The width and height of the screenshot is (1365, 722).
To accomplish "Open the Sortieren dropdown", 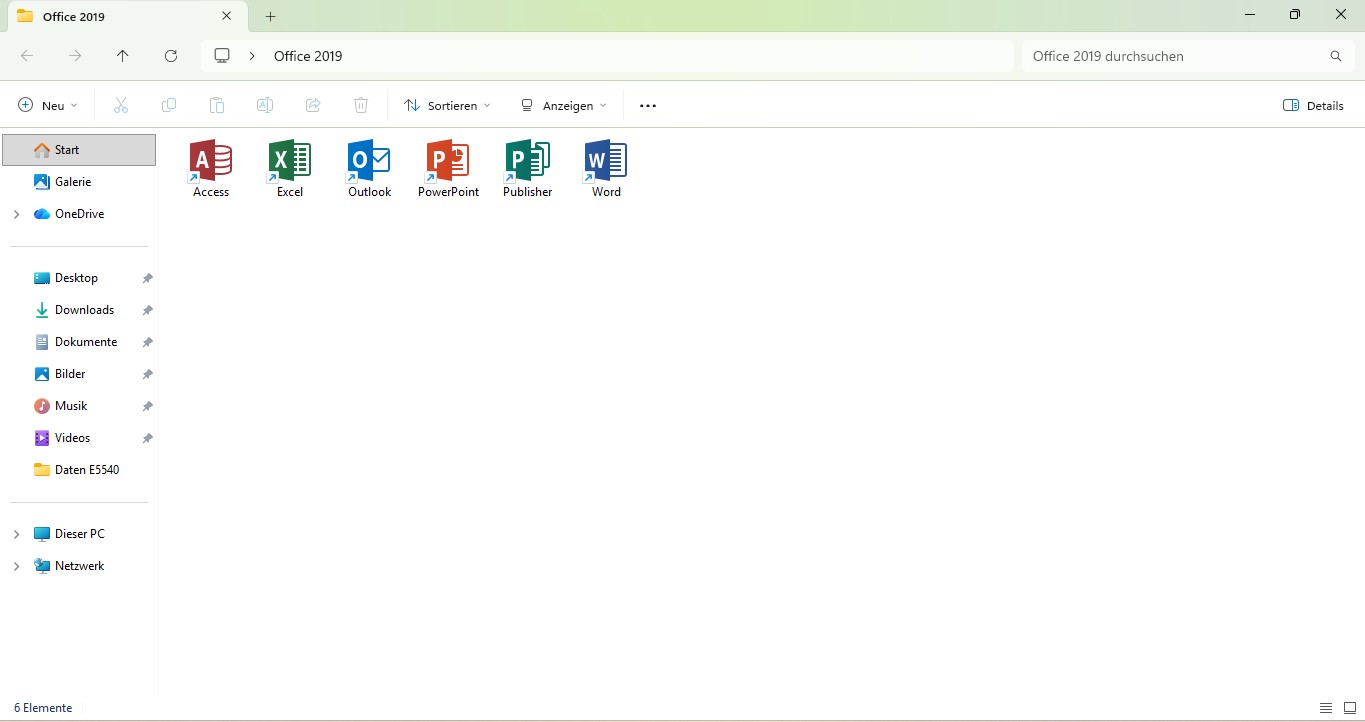I will 447,105.
